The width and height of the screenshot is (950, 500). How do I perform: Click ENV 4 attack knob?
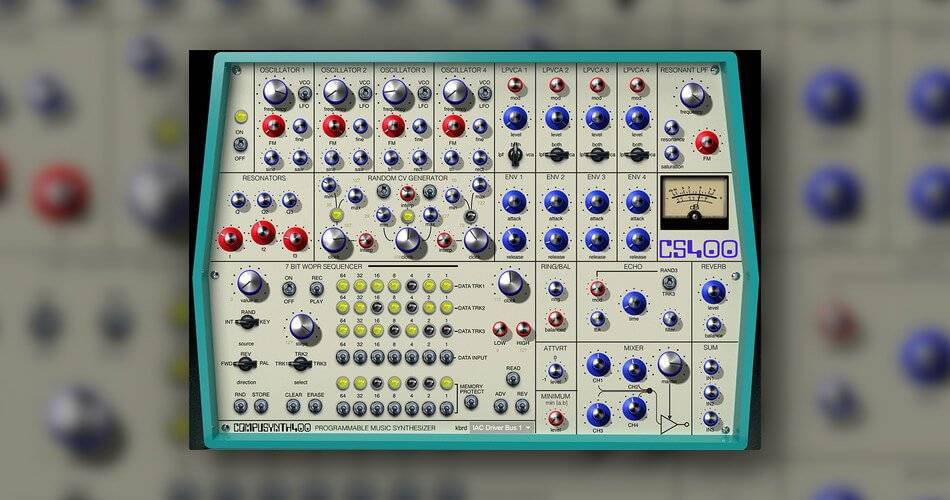(x=637, y=202)
